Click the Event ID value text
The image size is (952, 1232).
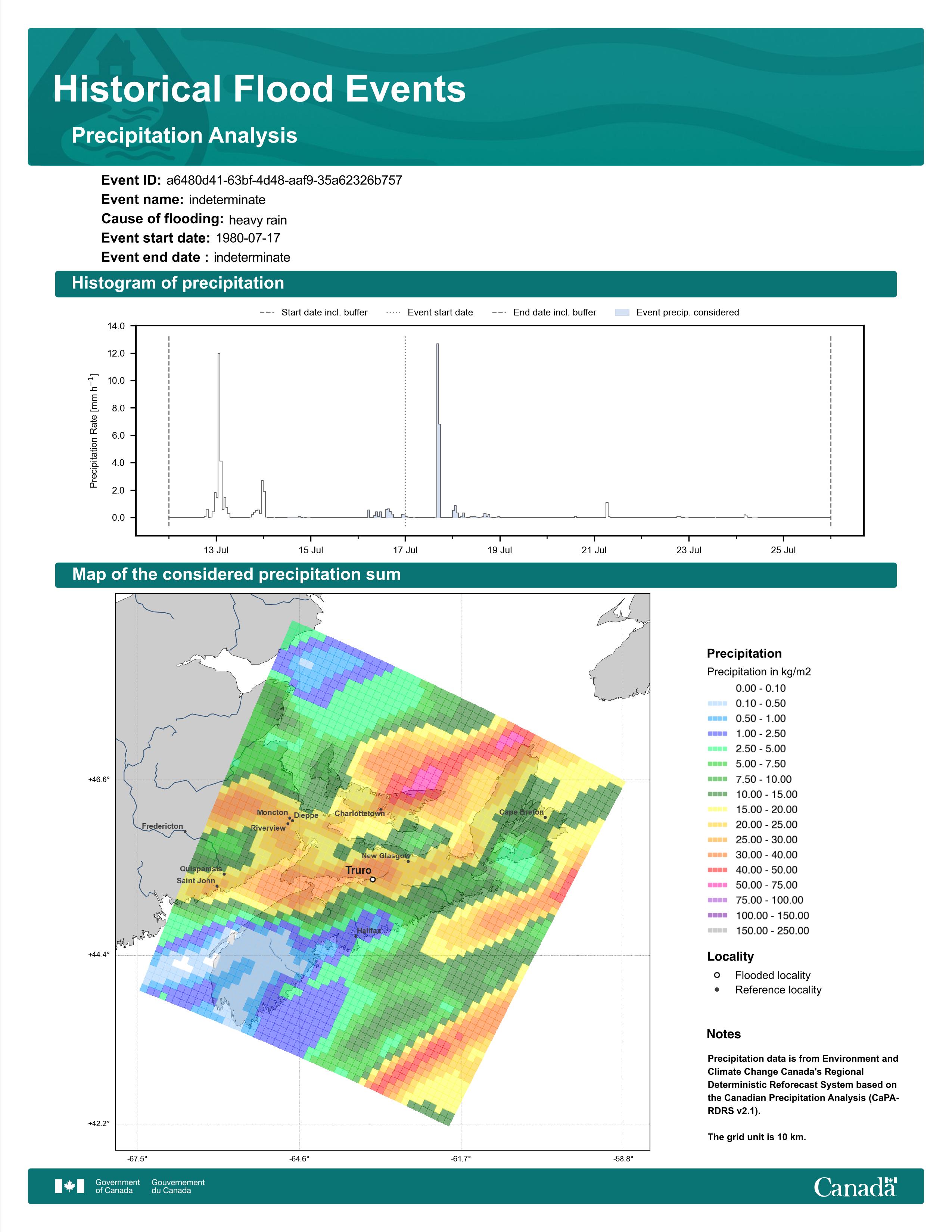tap(284, 181)
